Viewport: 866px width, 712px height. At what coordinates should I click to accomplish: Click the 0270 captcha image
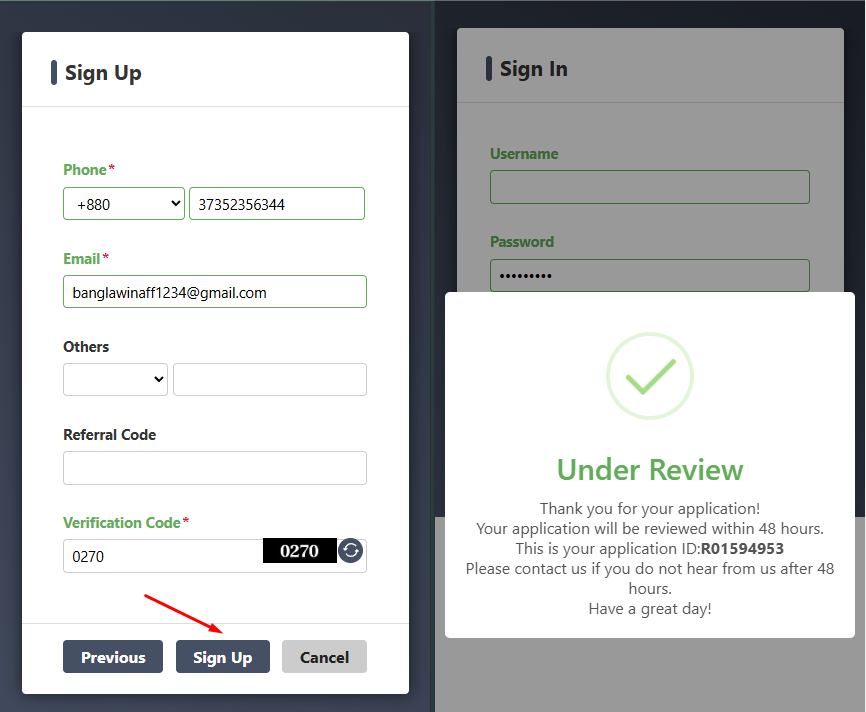click(300, 551)
